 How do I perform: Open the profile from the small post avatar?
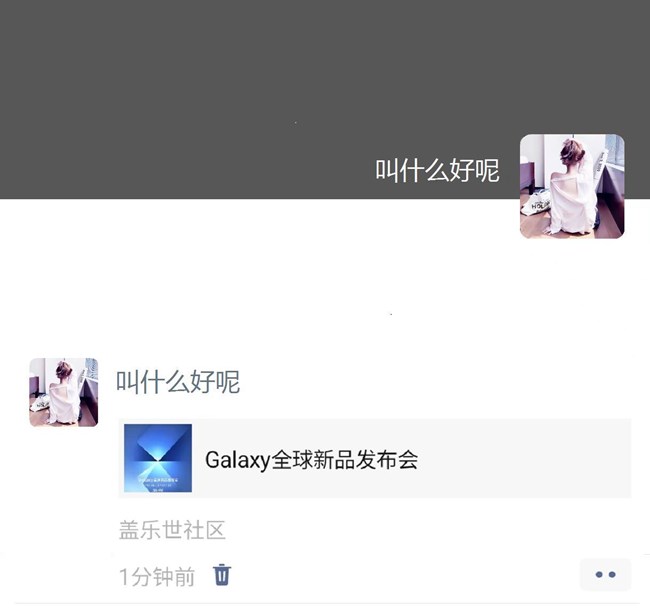(63, 392)
